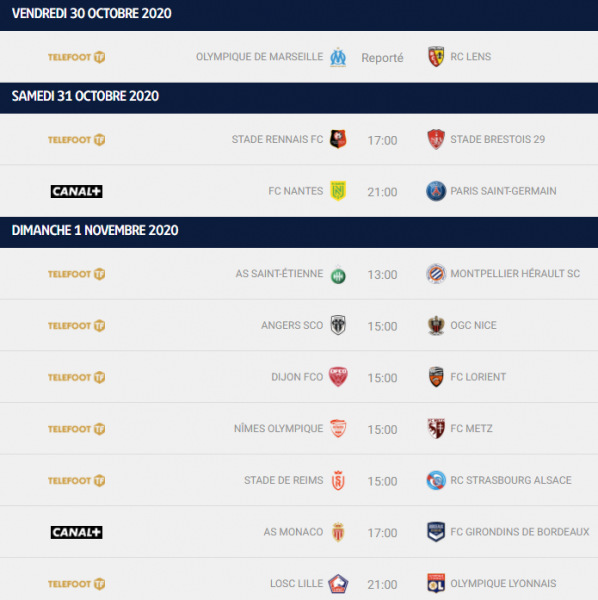Image resolution: width=598 pixels, height=600 pixels.
Task: Click the FC Nantes yellow crest
Action: point(338,191)
